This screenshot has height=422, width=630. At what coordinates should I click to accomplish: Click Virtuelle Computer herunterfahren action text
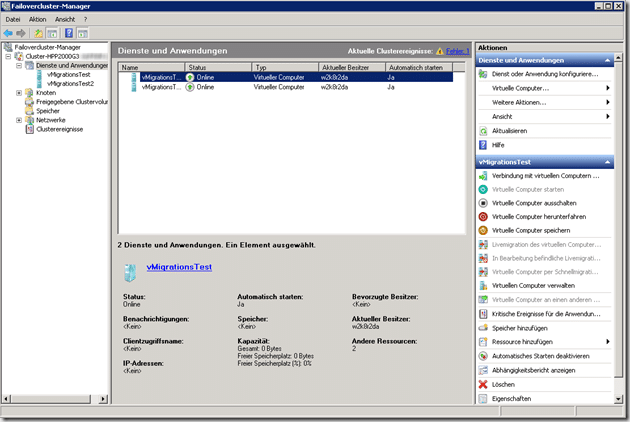(x=539, y=217)
